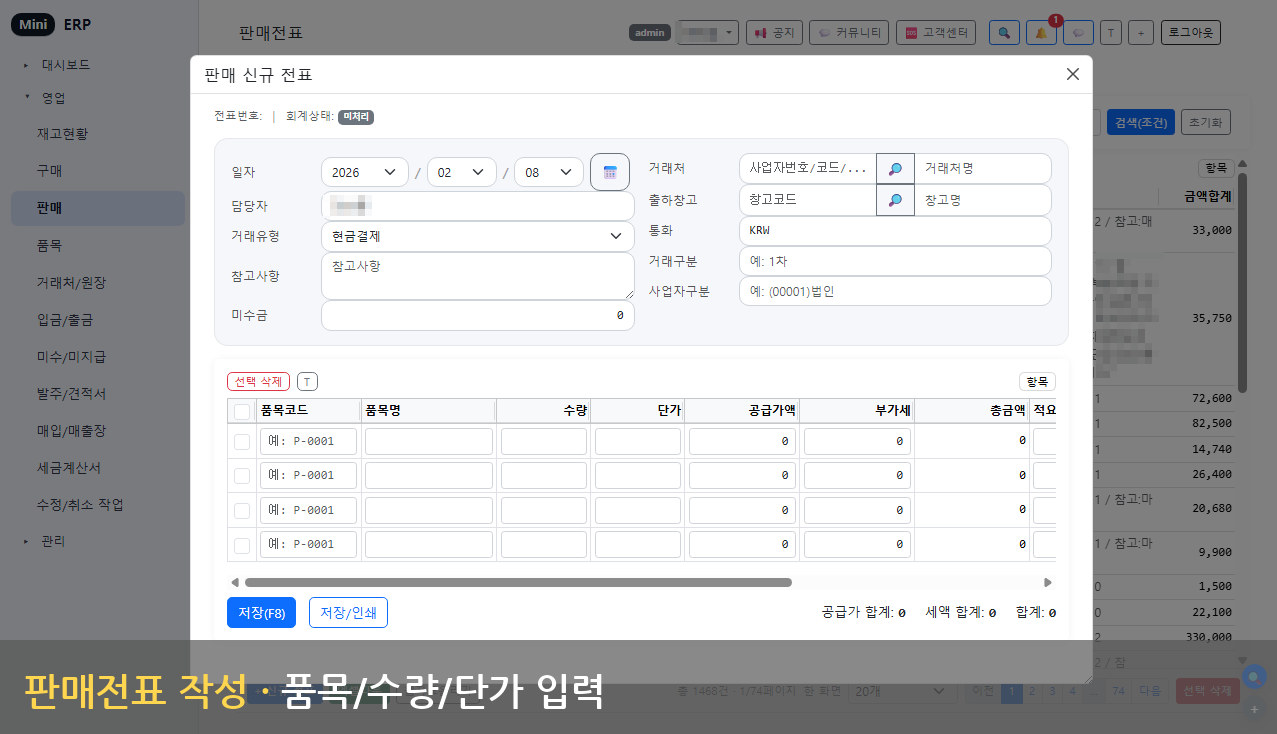Viewport: 1277px width, 734px height.
Task: Click the first row 품목코드 field
Action: point(308,441)
